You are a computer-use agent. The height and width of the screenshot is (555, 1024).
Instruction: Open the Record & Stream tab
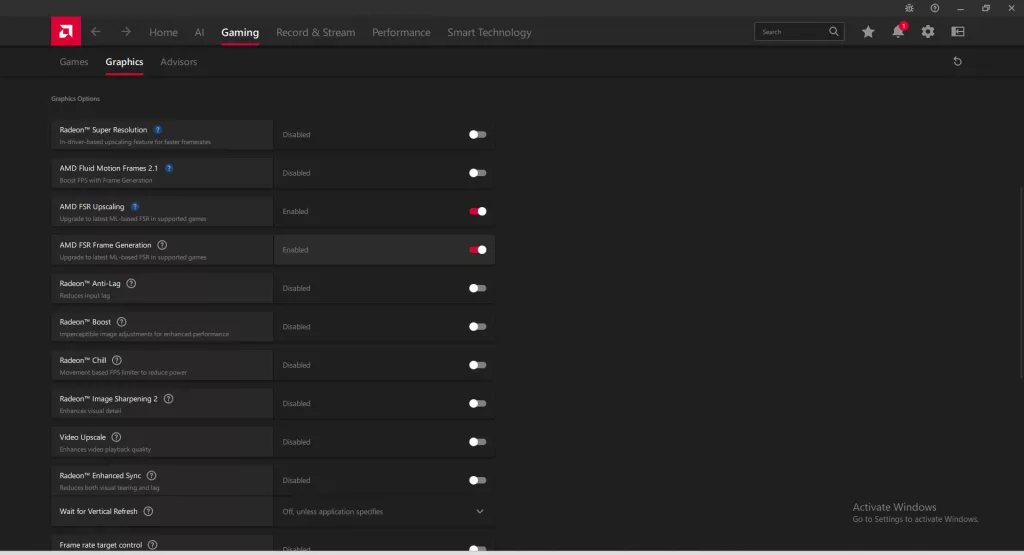pos(315,32)
